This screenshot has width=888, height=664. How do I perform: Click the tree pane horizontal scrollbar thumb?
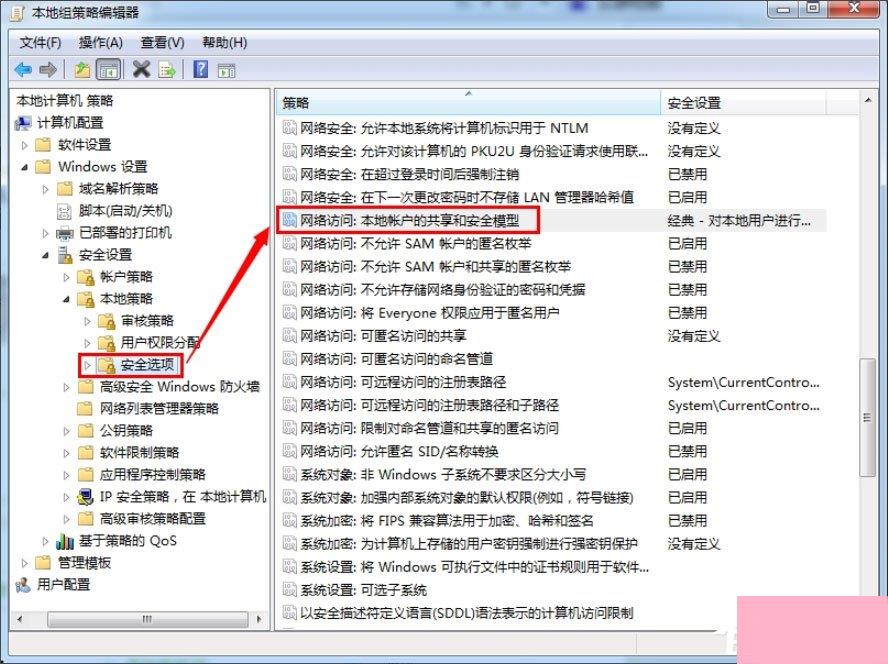pyautogui.click(x=147, y=619)
